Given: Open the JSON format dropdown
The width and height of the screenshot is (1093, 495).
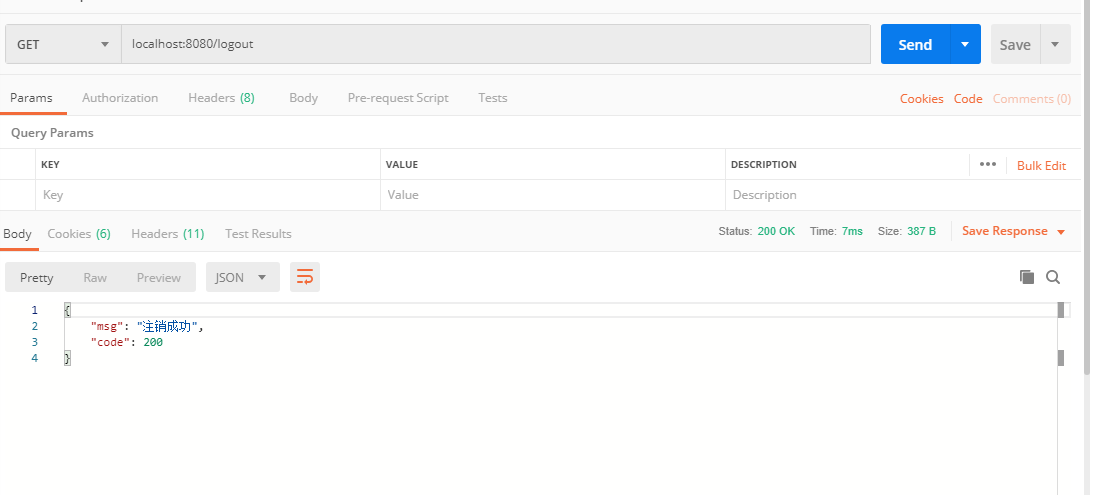Looking at the screenshot, I should point(243,277).
